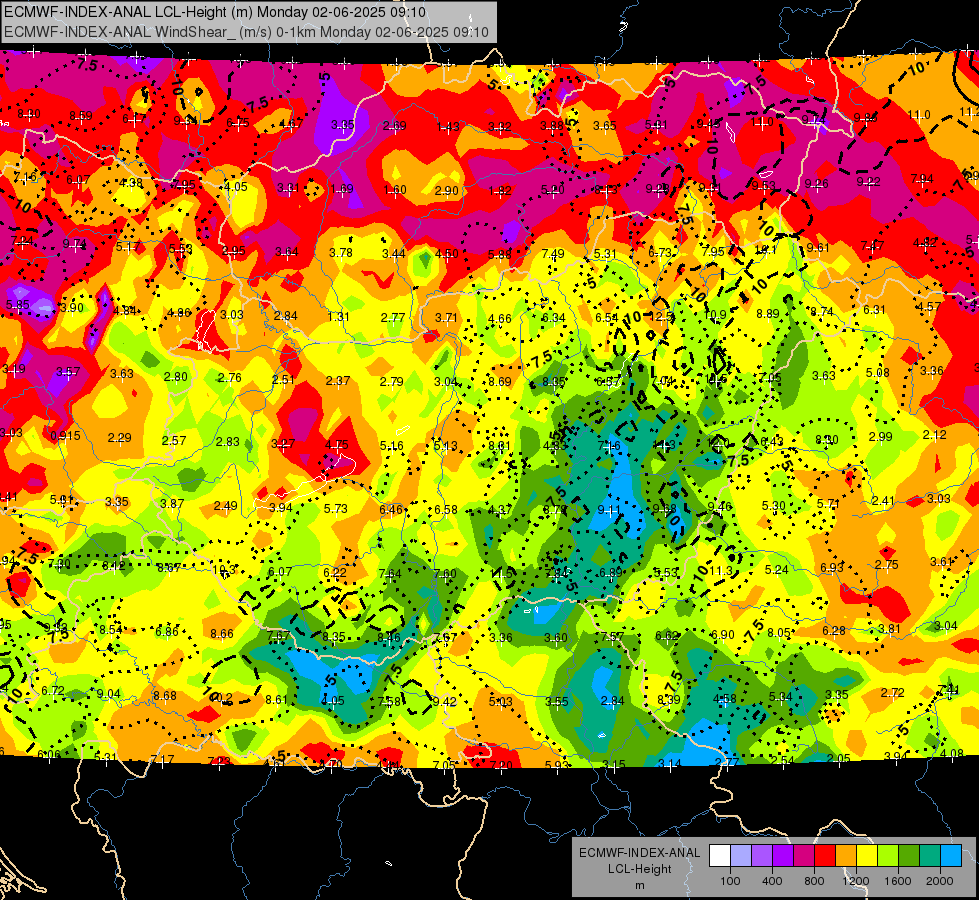Click the wind shear value 12.5
The image size is (979, 900).
point(662,317)
